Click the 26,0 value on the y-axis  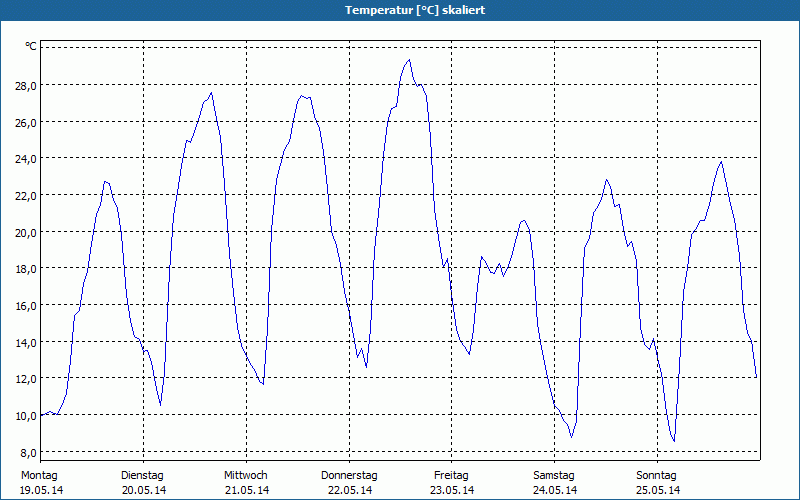[x=24, y=122]
